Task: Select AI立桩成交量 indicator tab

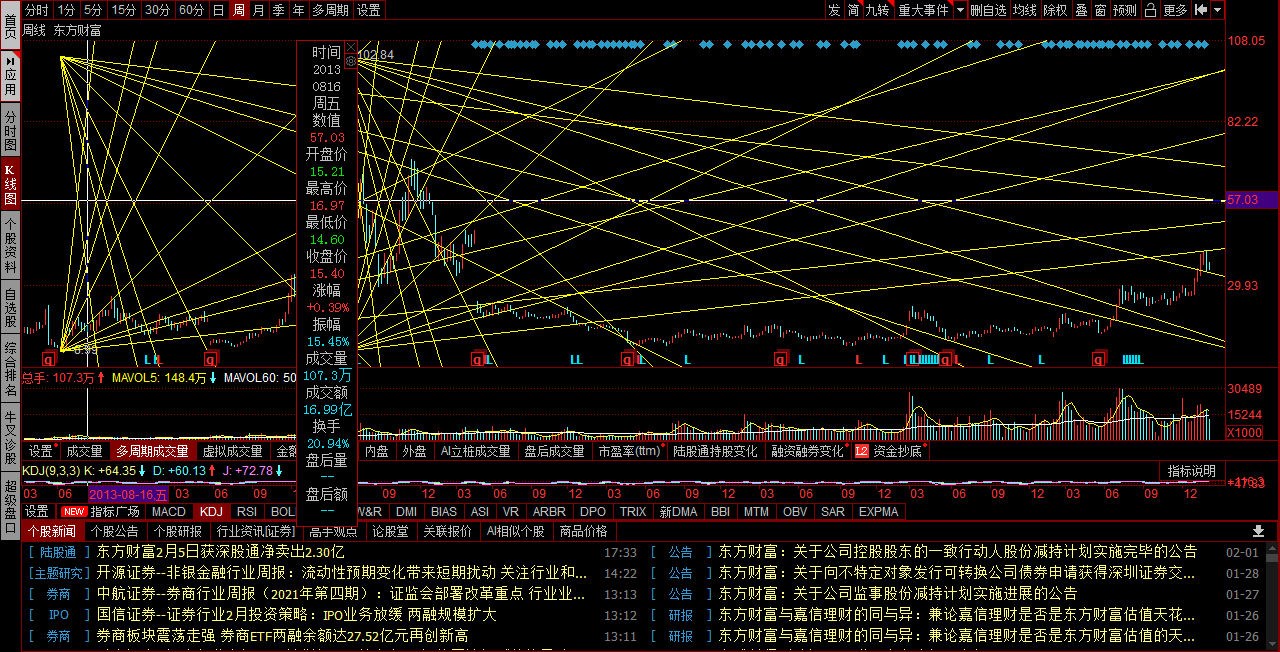Action: click(476, 452)
